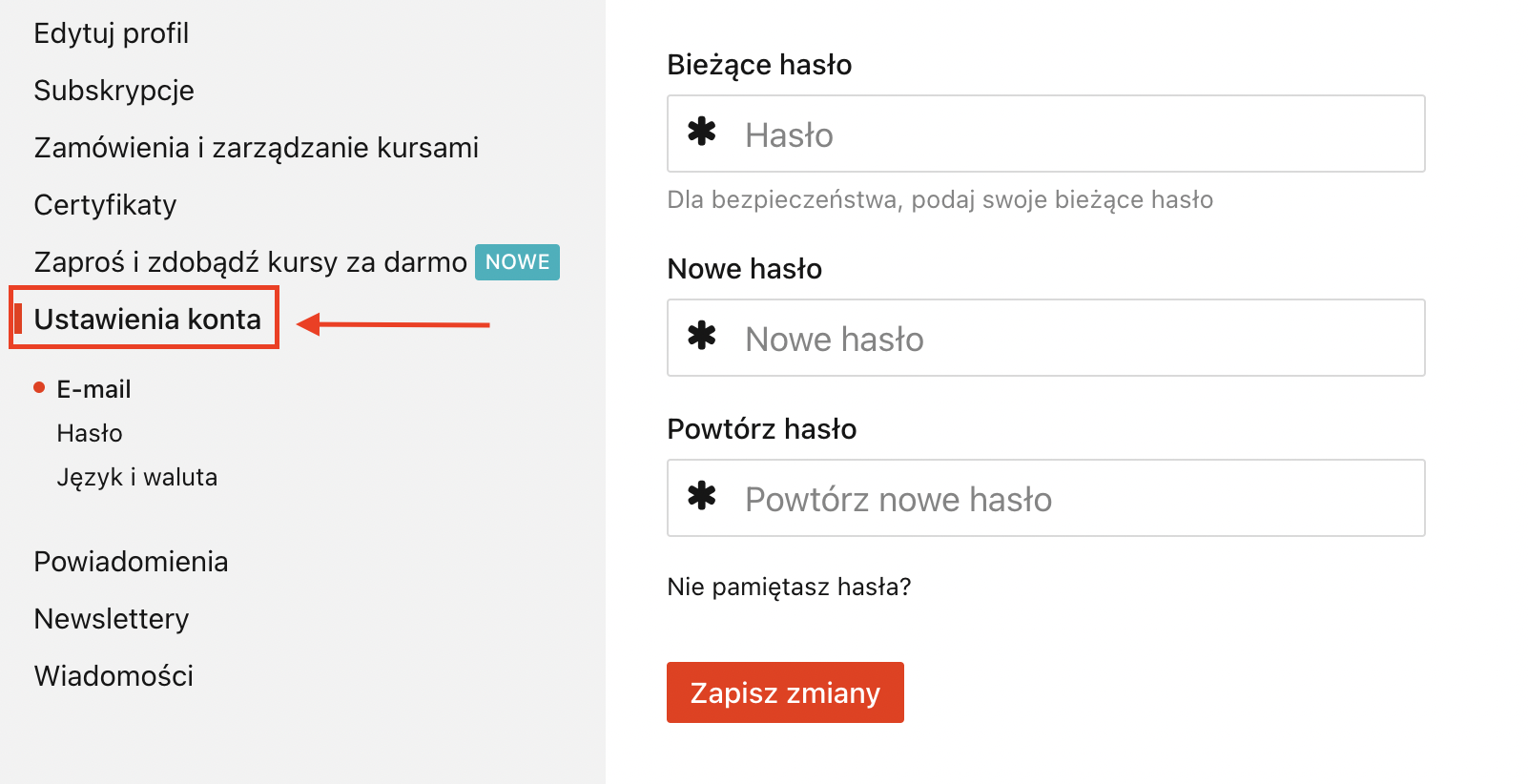
Task: Click hint text 'Dla bezpieczeństwa, podaj swoje bieżące hasło'
Action: [940, 199]
